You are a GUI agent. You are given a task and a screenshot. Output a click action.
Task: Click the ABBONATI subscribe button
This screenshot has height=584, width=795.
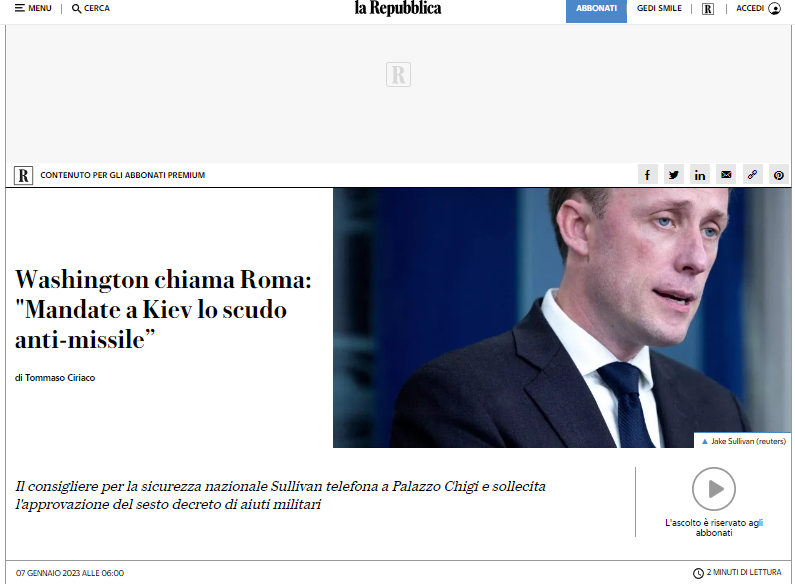coord(596,11)
